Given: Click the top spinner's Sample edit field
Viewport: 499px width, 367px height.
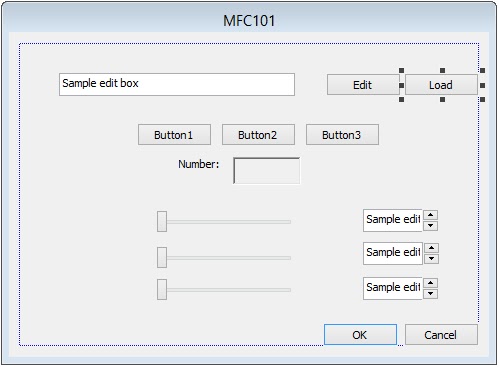Looking at the screenshot, I should click(x=393, y=220).
